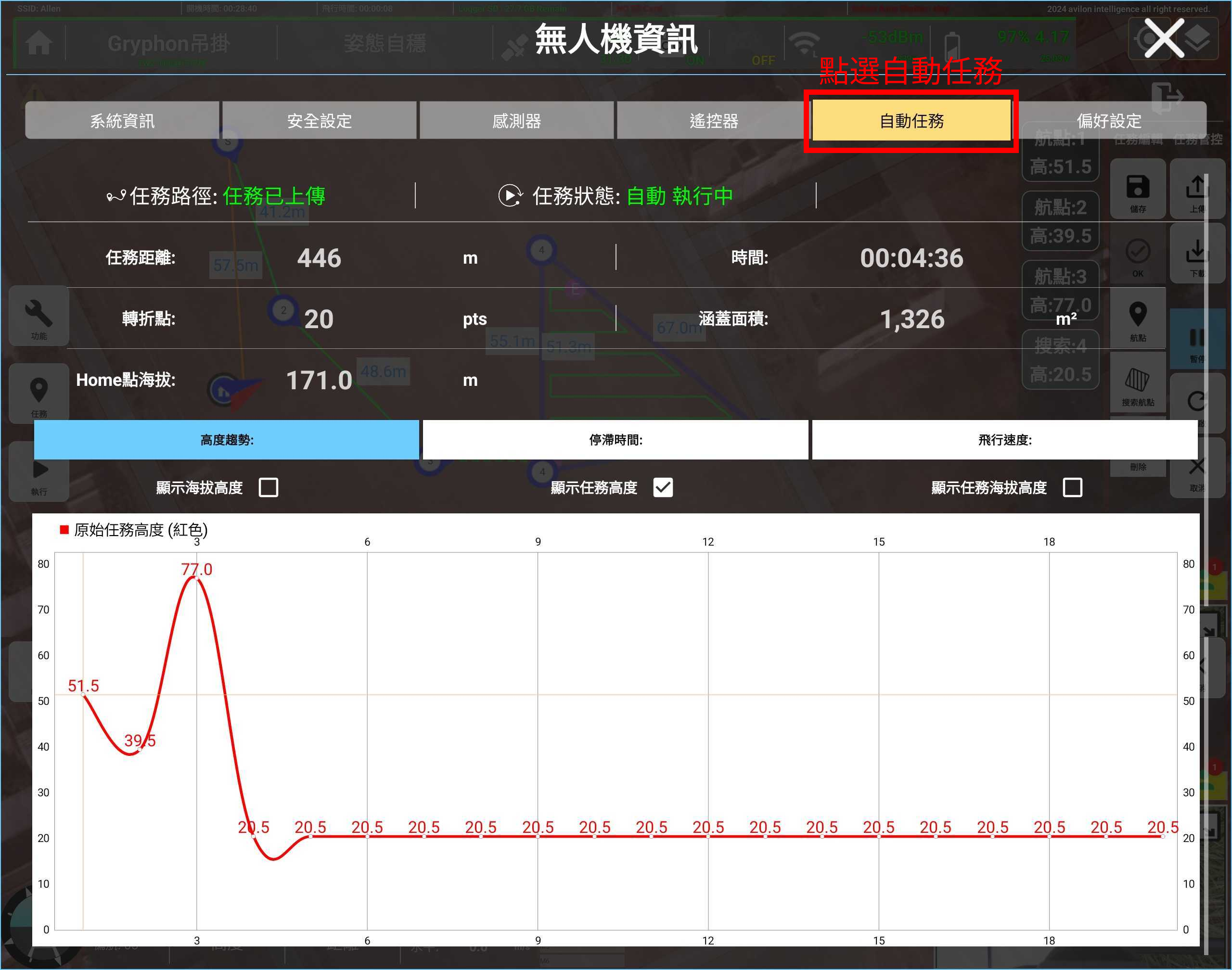Open the 系統資訊 tab
Image resolution: width=1232 pixels, height=970 pixels.
pyautogui.click(x=122, y=120)
